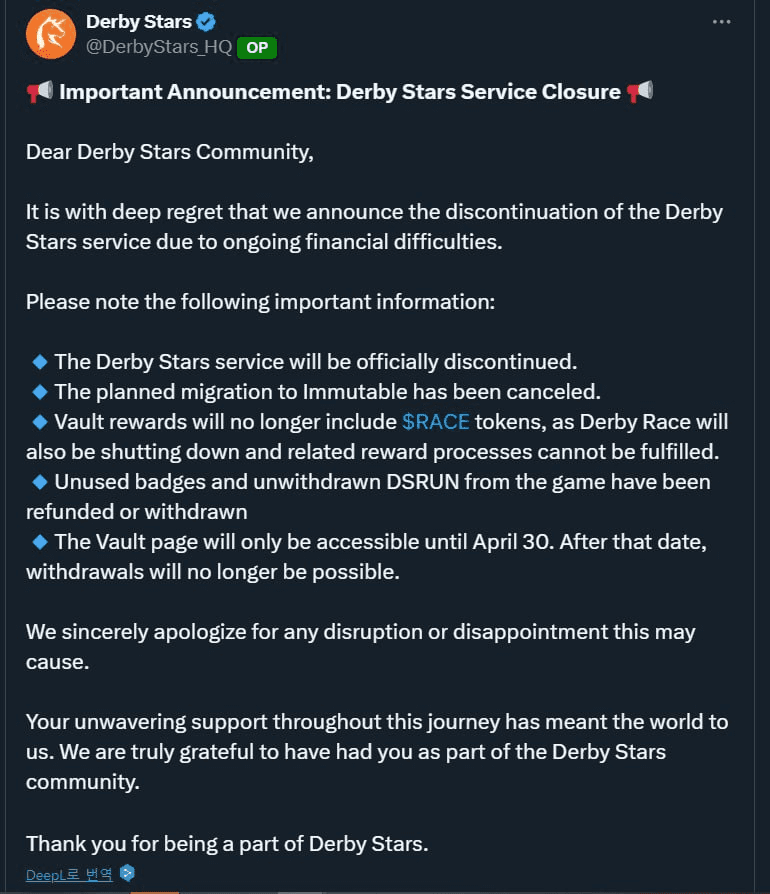The width and height of the screenshot is (770, 894).
Task: Click the diamond bullet beside 'Unused badges'
Action: (40, 482)
